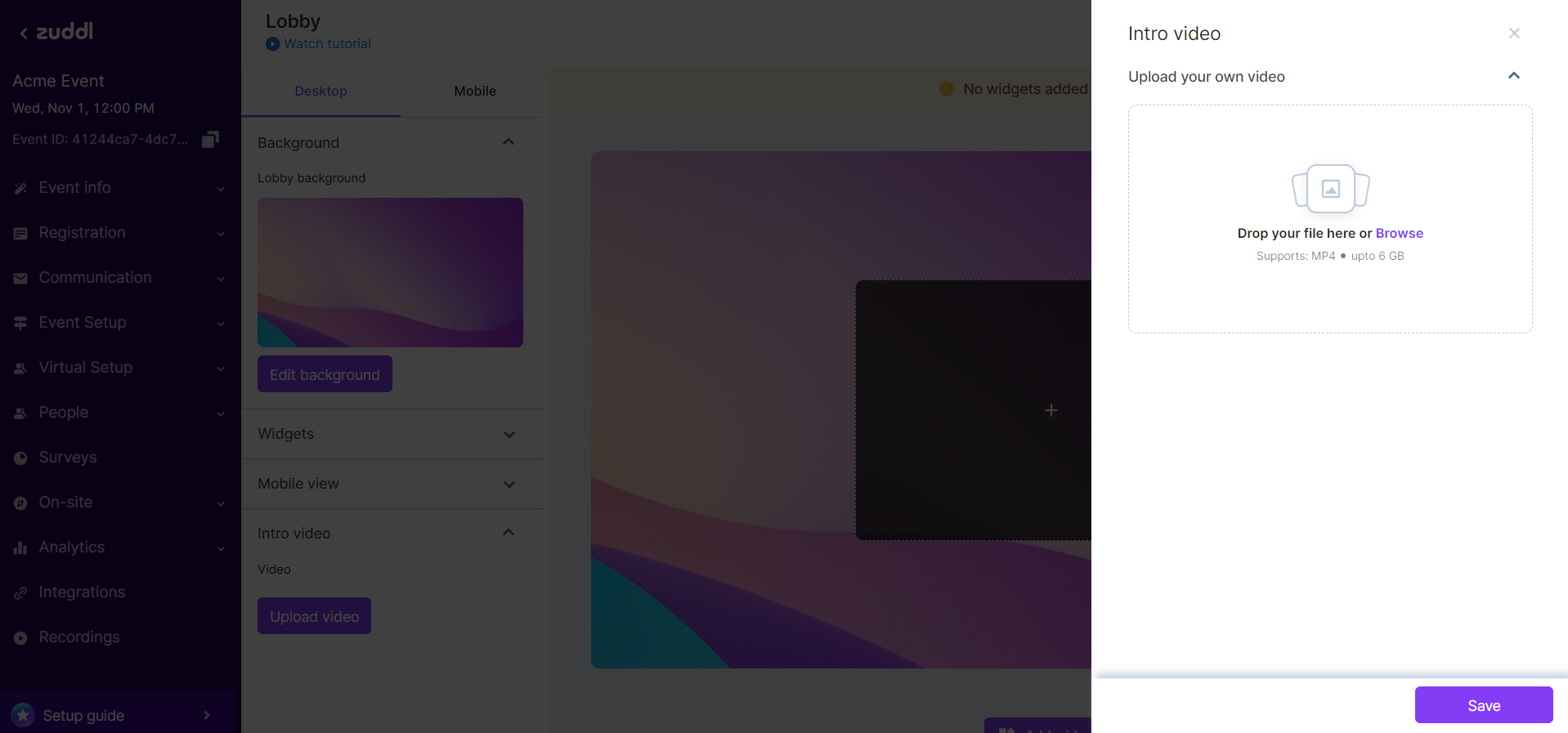Click the Recordings play icon
This screenshot has height=733, width=1568.
(x=20, y=638)
